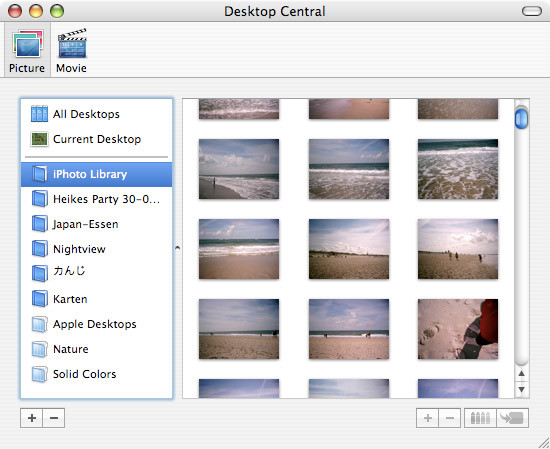Click the picture group bars icon
This screenshot has width=550, height=449.
pyautogui.click(x=480, y=418)
